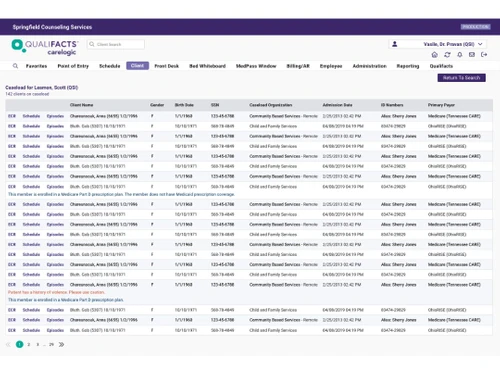Open the Billing/AR menu

tap(298, 66)
